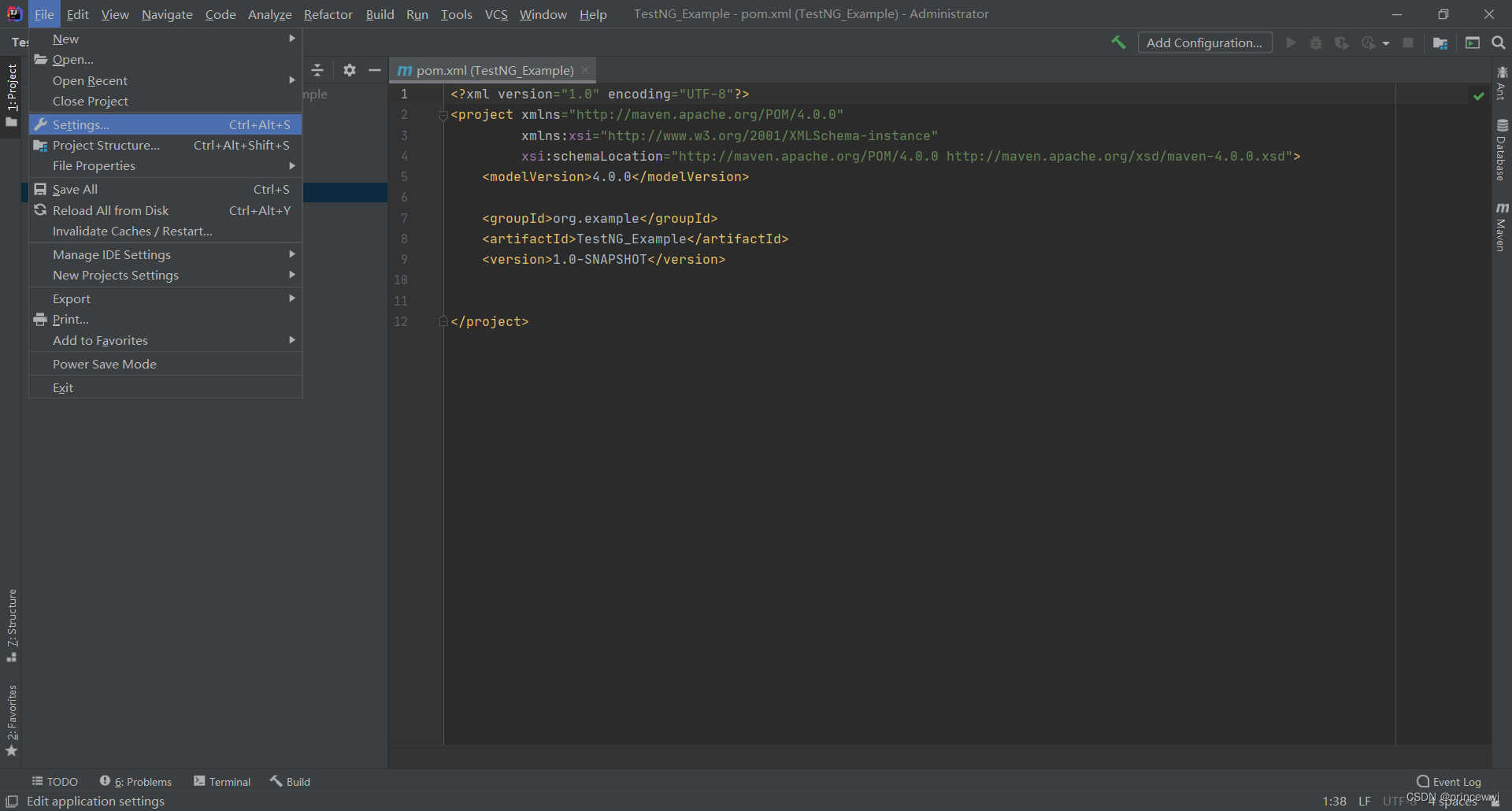This screenshot has width=1512, height=811.
Task: Open the Navigate menu
Action: [167, 14]
